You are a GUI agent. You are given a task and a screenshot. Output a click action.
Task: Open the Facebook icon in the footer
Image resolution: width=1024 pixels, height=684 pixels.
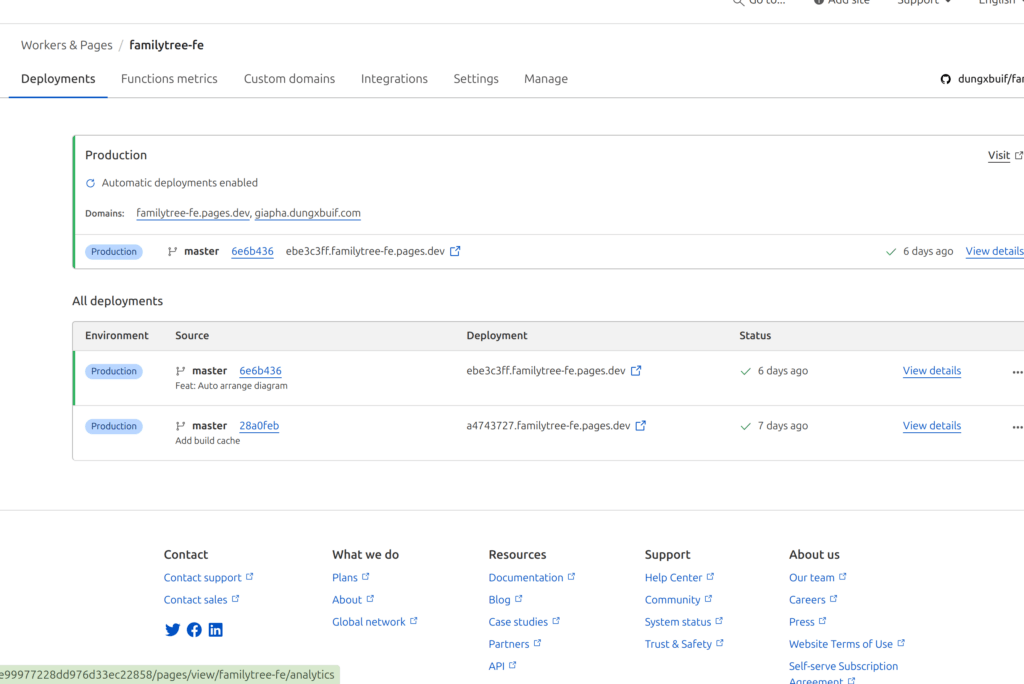[194, 629]
